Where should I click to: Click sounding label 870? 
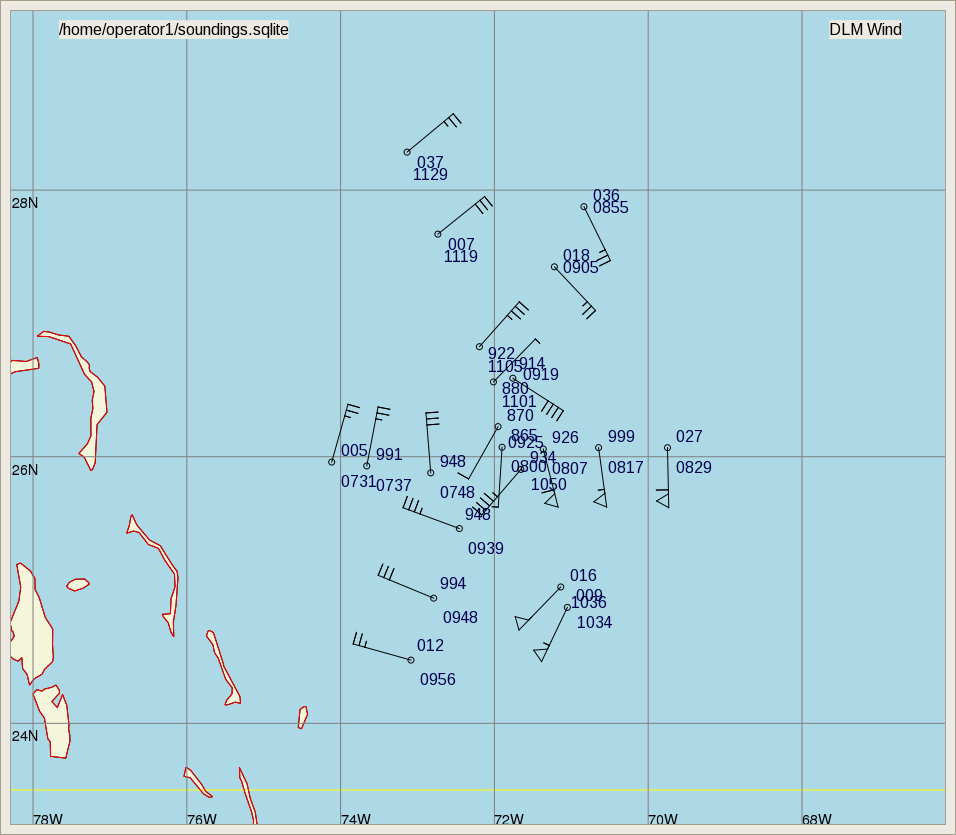pos(520,416)
